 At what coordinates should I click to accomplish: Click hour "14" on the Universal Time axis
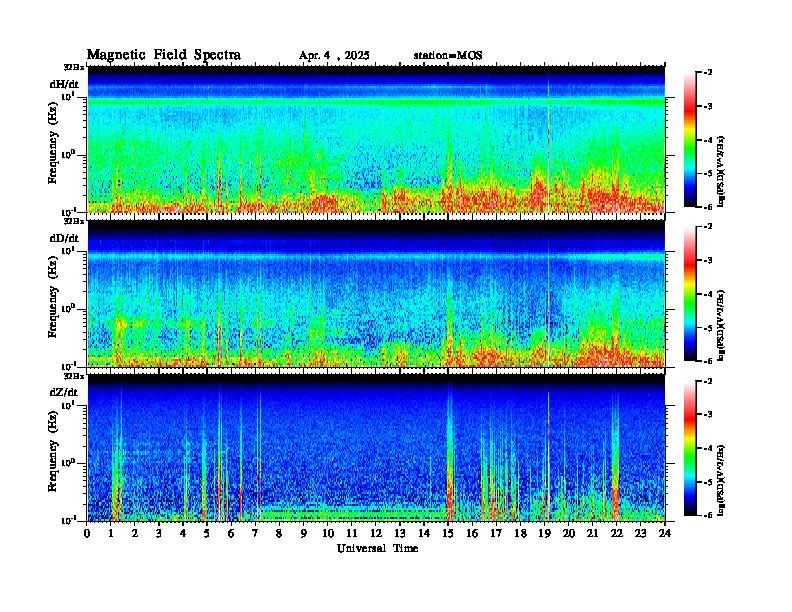tap(424, 533)
